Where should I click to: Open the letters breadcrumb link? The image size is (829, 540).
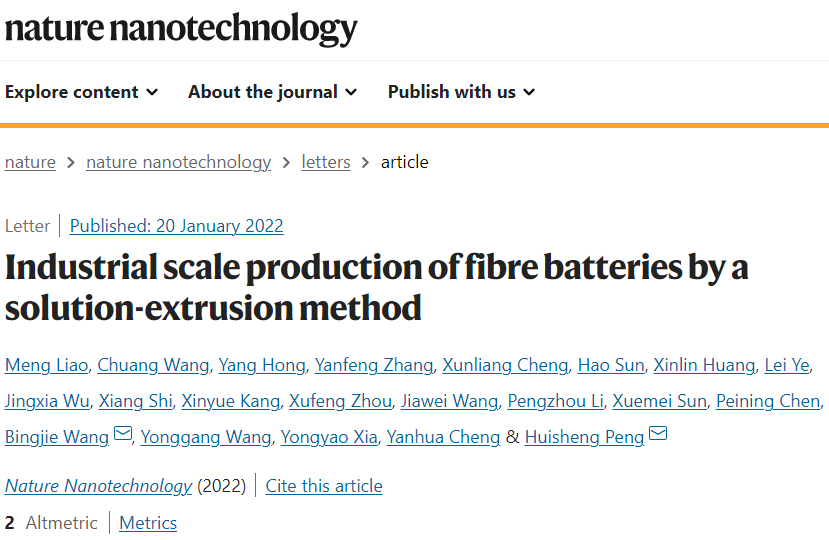(326, 162)
